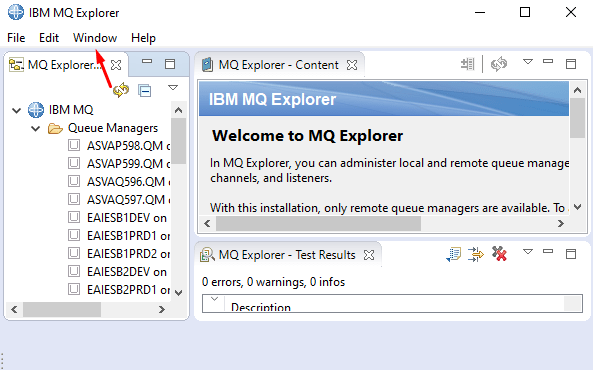Screen dimensions: 593x370
Task: Click the icon beside EAIESB1PRD2
Action: (74, 253)
